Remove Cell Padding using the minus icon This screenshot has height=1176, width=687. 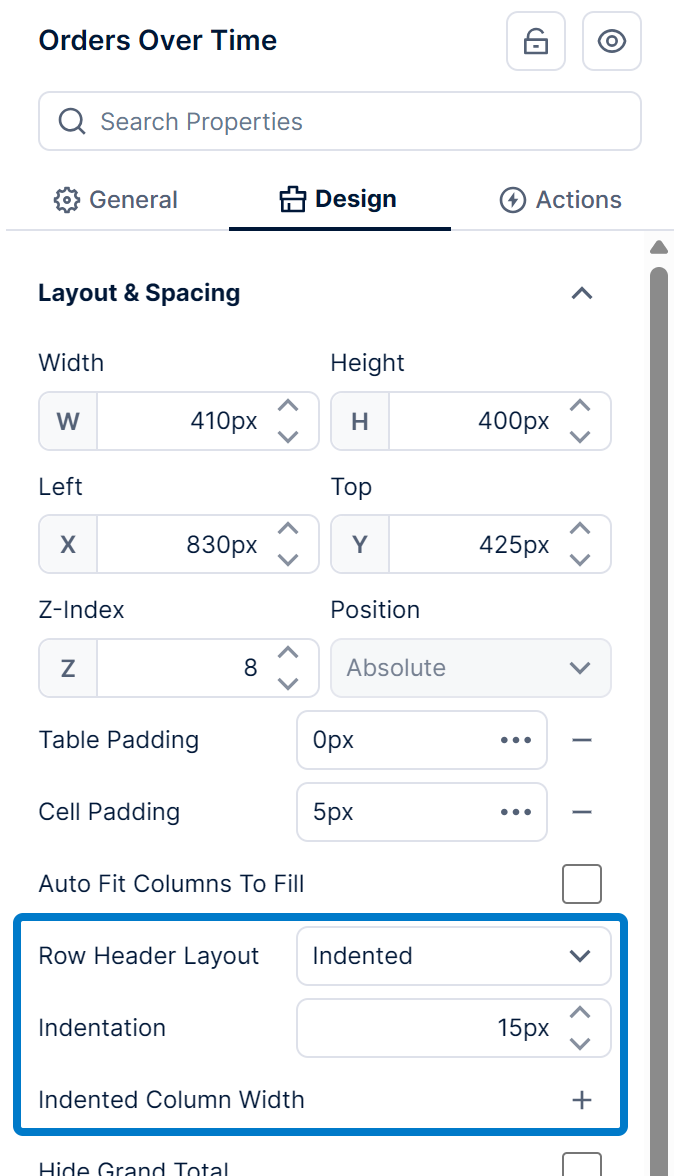point(581,812)
